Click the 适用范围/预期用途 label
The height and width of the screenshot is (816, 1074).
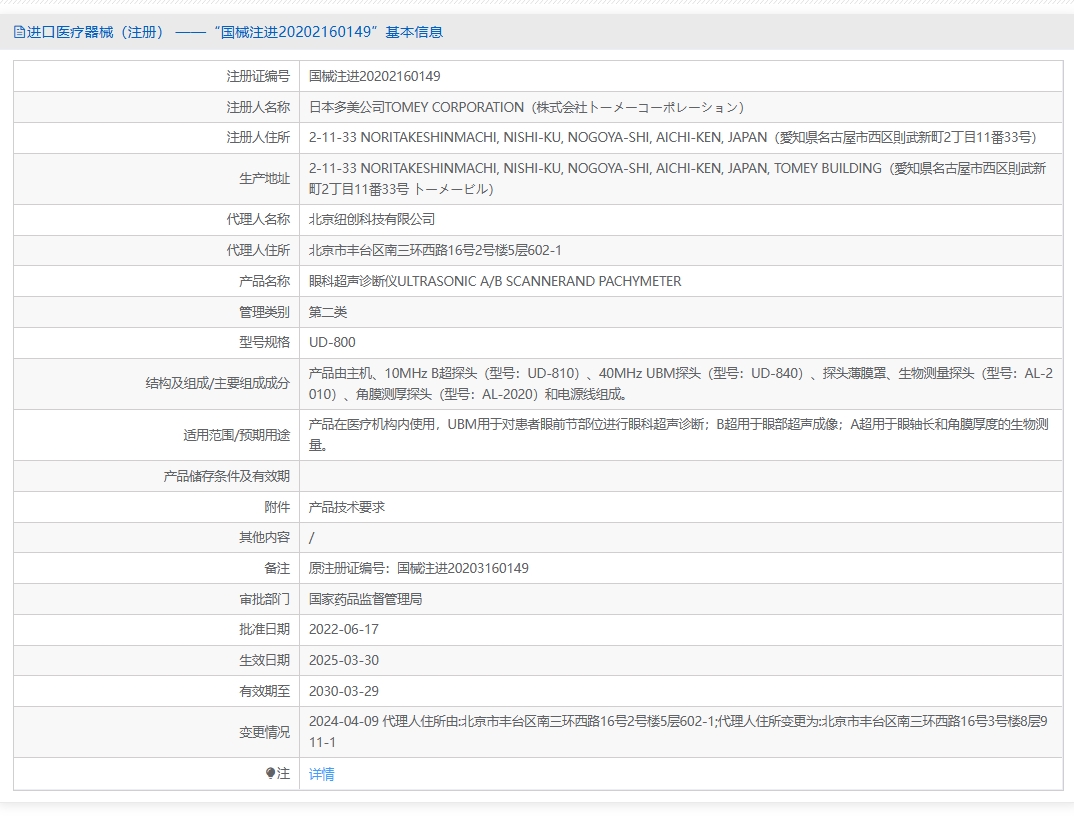coord(237,436)
